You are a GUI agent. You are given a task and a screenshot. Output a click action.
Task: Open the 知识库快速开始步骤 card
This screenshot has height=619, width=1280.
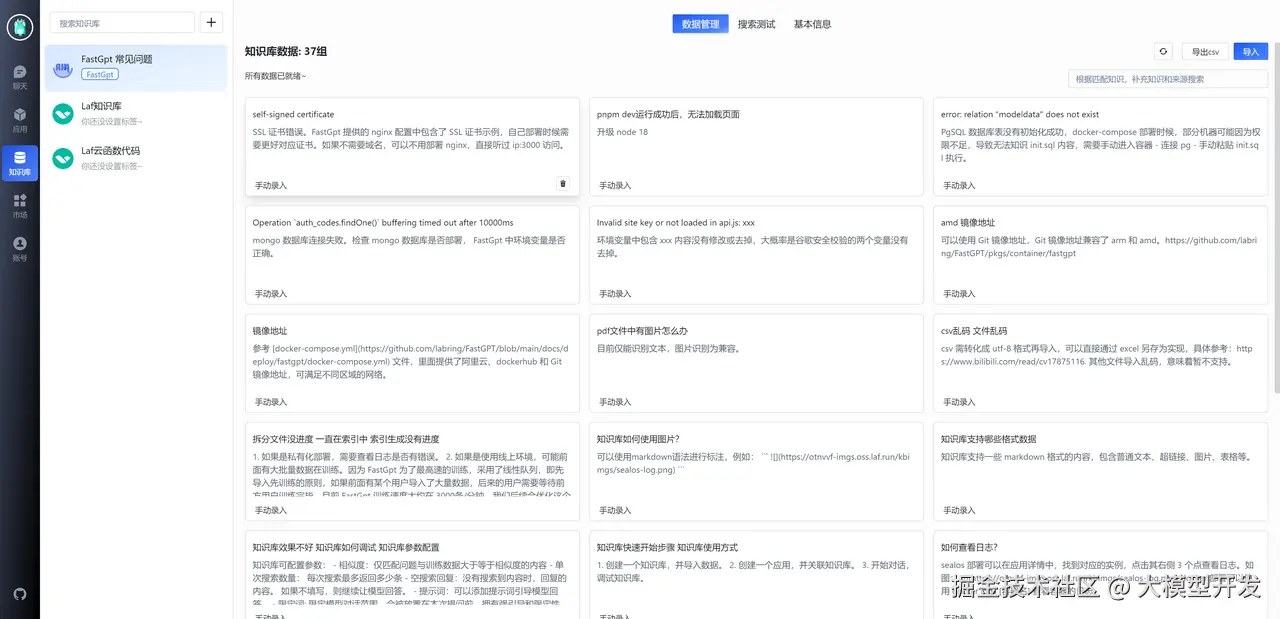pos(756,575)
